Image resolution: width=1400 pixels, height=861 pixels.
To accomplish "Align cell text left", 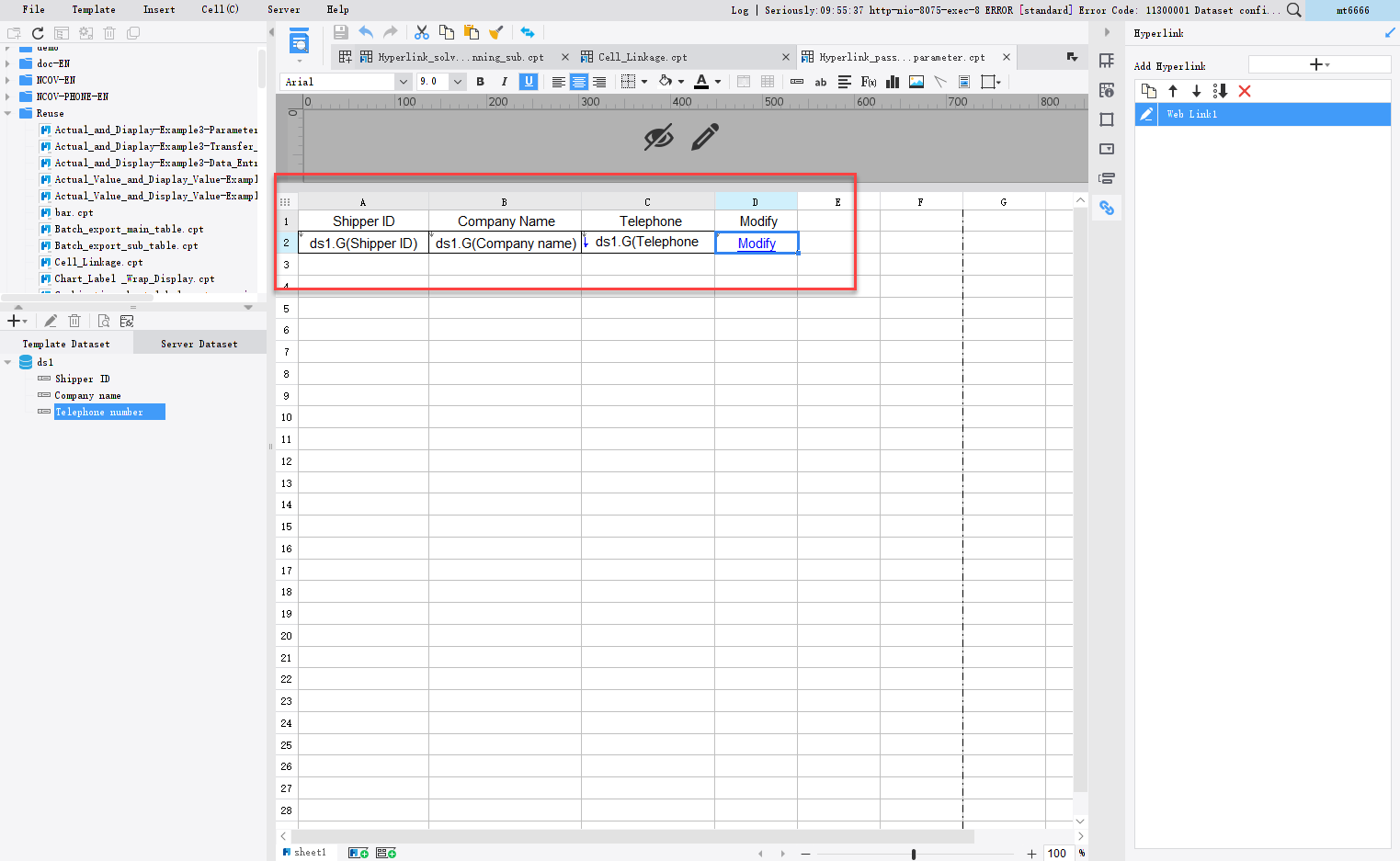I will (x=558, y=82).
